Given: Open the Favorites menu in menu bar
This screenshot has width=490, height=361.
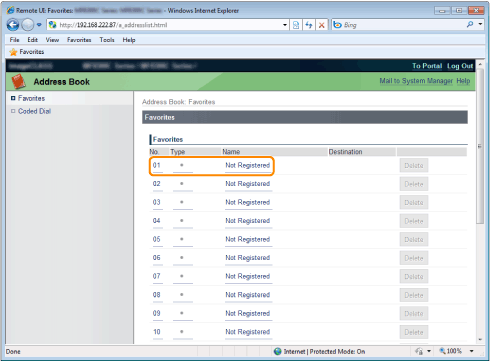Looking at the screenshot, I should click(79, 40).
